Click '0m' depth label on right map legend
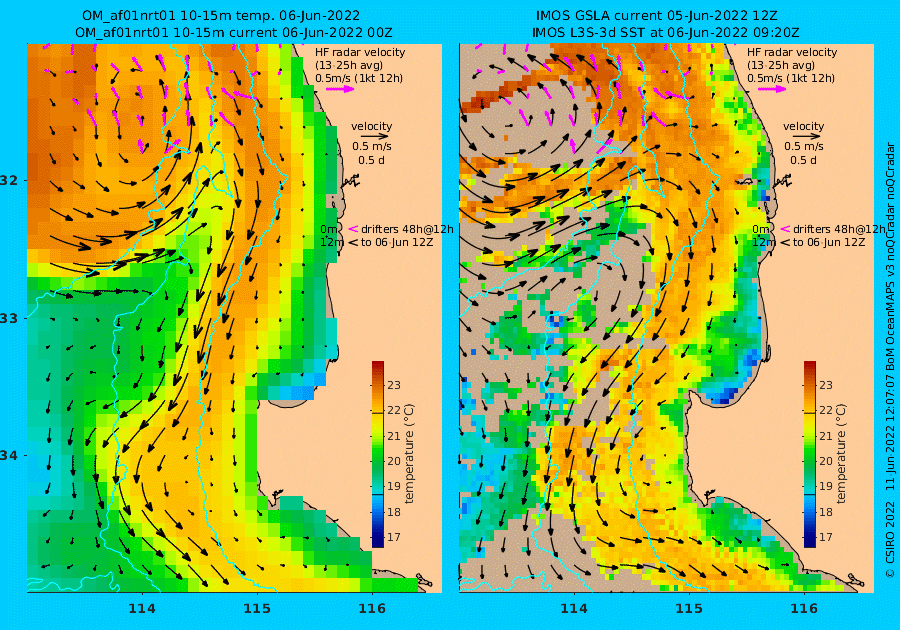The width and height of the screenshot is (900, 630). coord(761,229)
